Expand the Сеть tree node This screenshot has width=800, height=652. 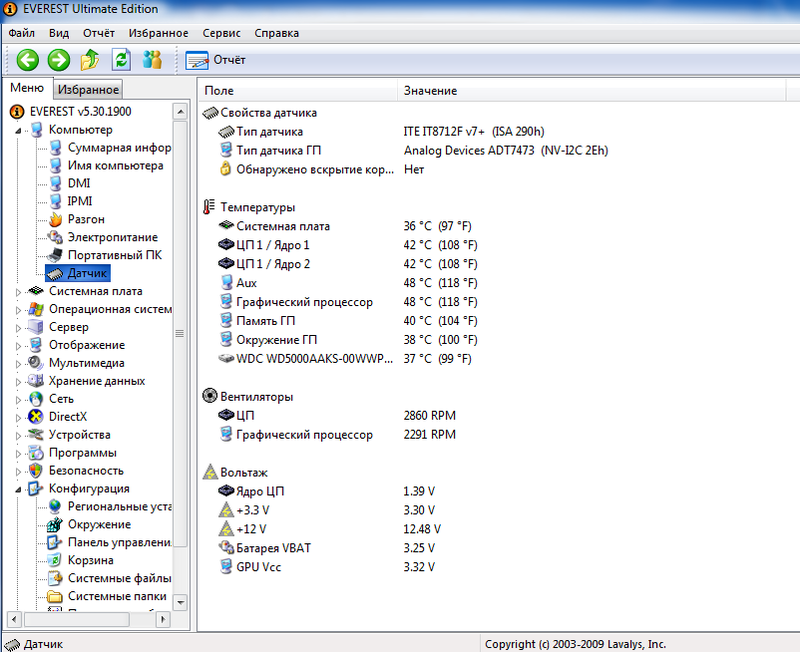[x=18, y=400]
